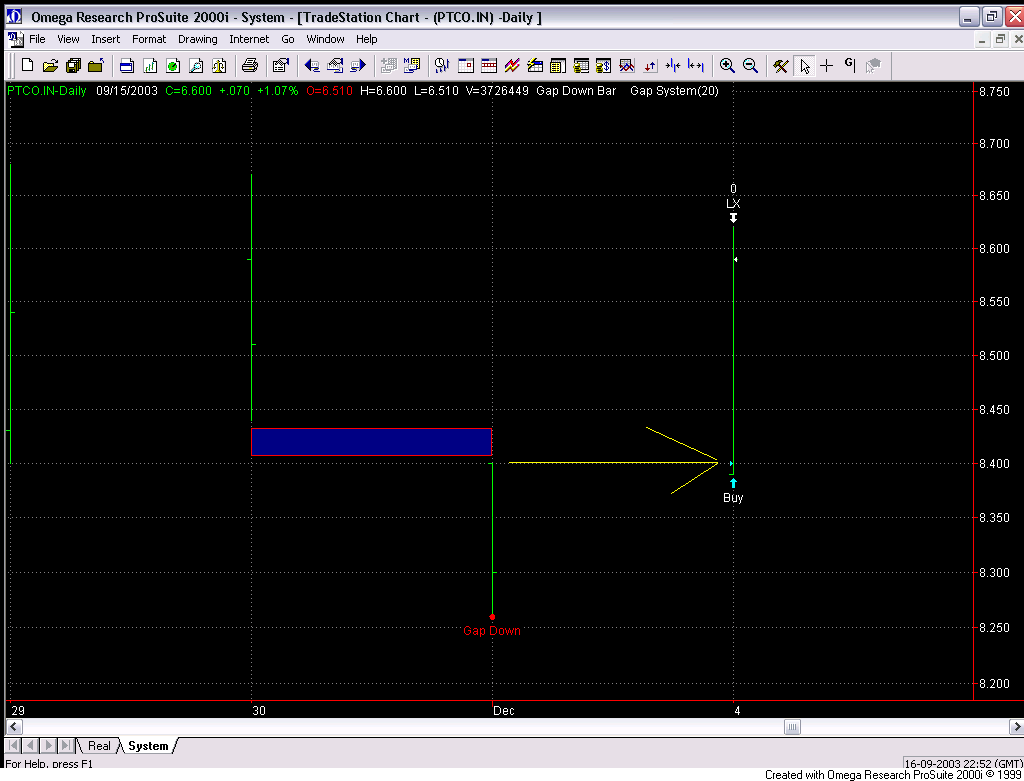Click the hammer drawing tools icon
This screenshot has width=1024, height=781.
[781, 66]
